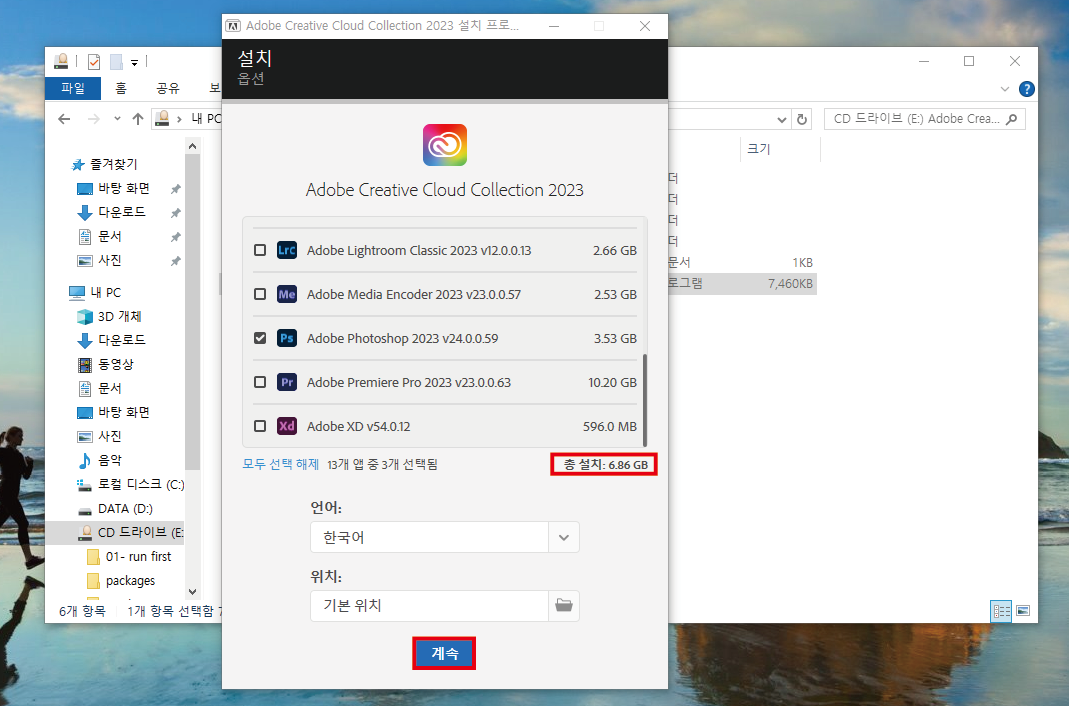Click the 계속 continue button
Screen dimensions: 1069x706
(444, 654)
